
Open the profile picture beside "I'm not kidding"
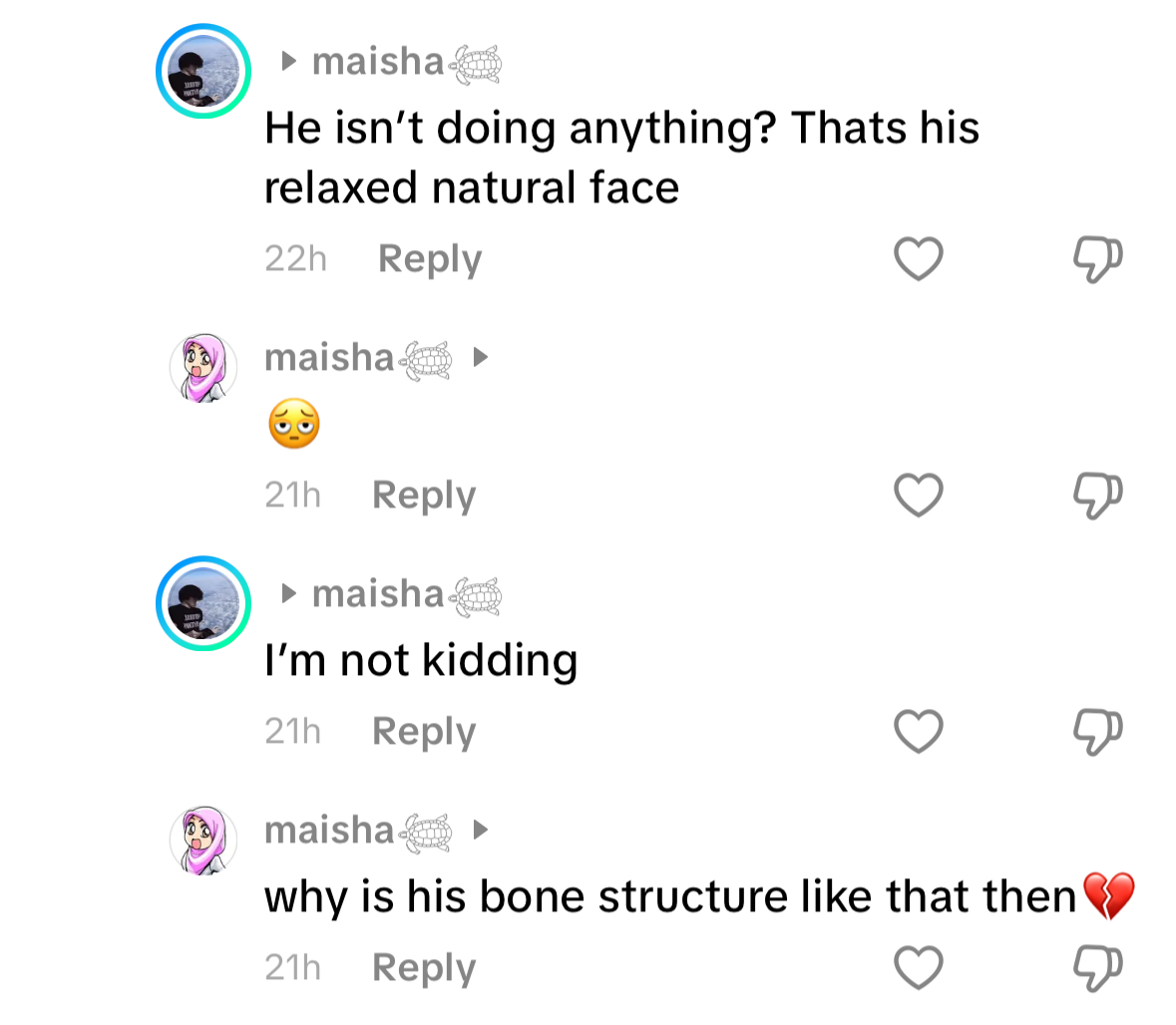(x=203, y=604)
